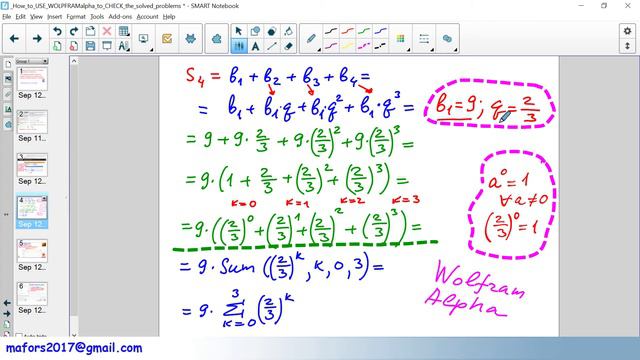Screen dimensions: 640x360
Task: Open the Format menu
Action: (x=76, y=17)
